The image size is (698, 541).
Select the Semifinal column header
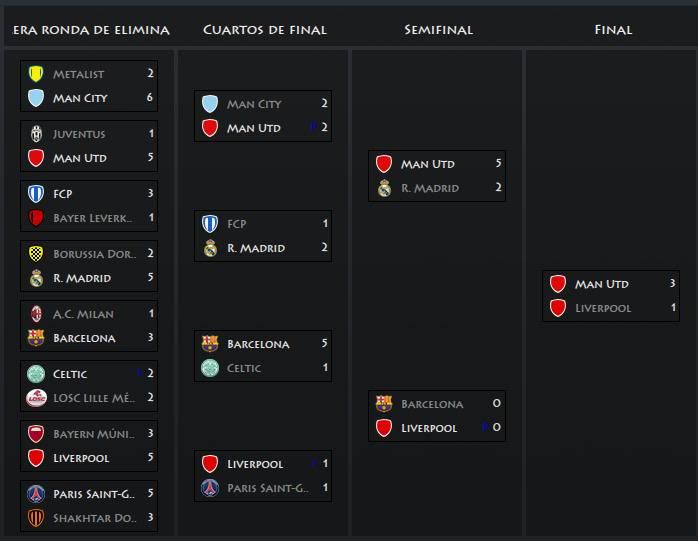438,30
